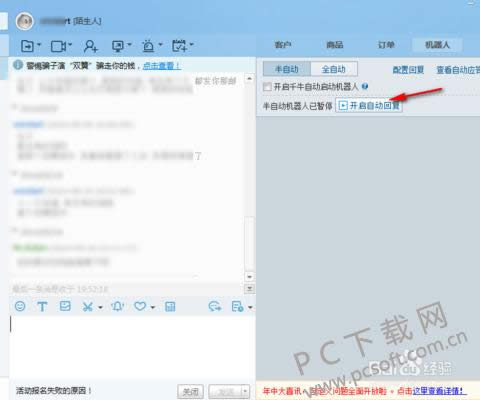Open the 商品 tab
Image resolution: width=480 pixels, height=400 pixels.
tap(335, 45)
